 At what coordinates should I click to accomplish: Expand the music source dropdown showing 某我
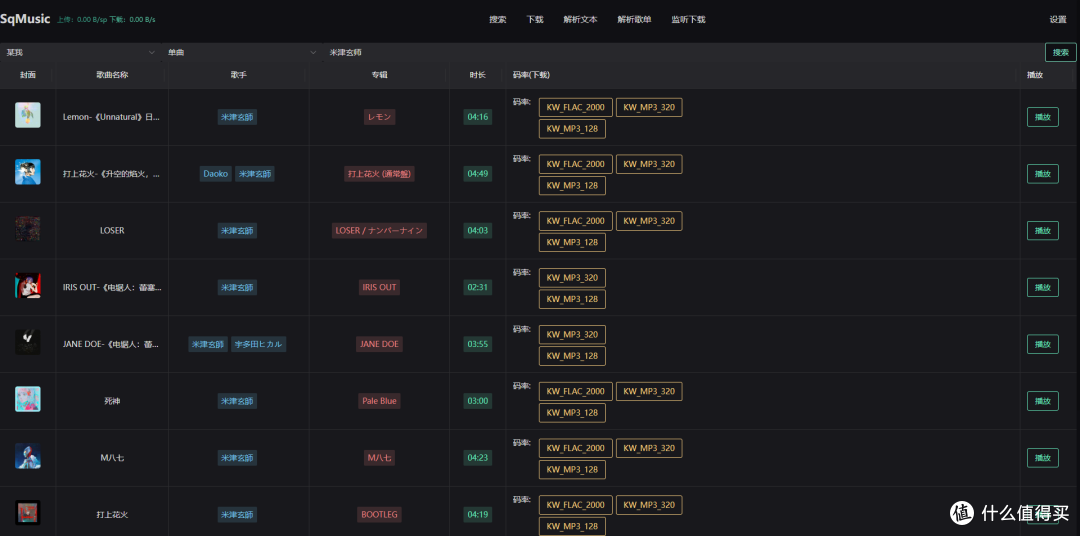point(81,52)
